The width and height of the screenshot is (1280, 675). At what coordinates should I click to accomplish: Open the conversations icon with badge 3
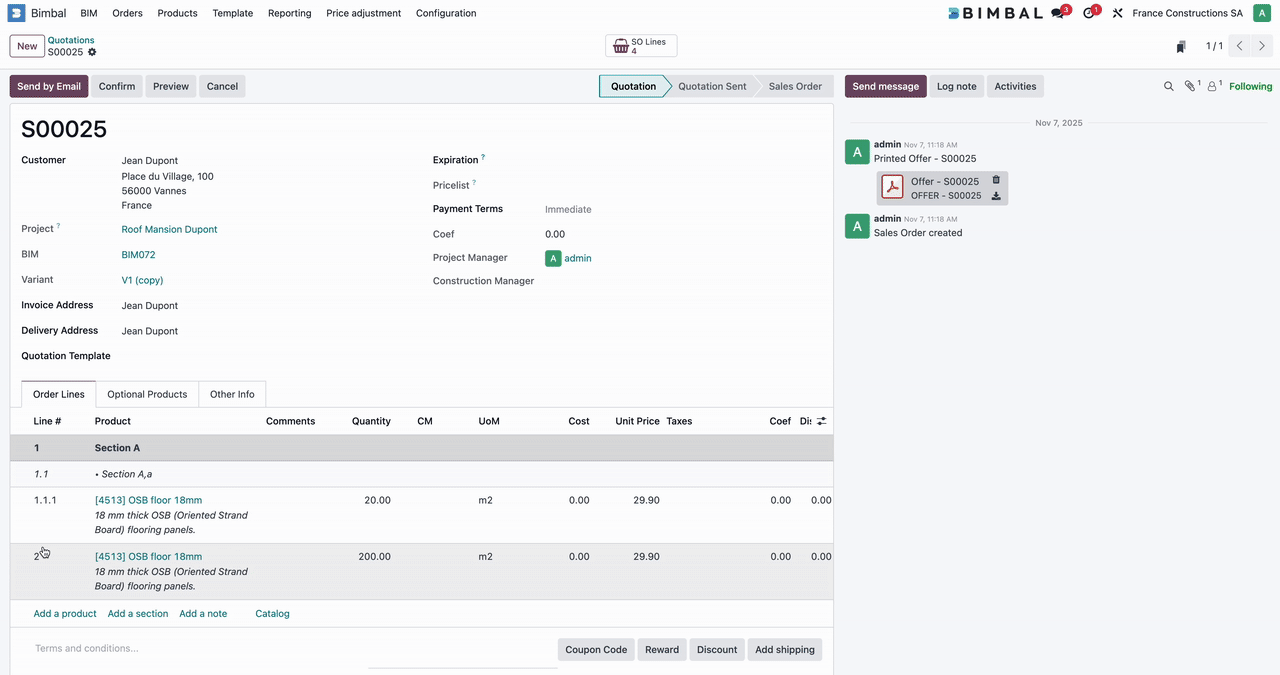pyautogui.click(x=1059, y=14)
